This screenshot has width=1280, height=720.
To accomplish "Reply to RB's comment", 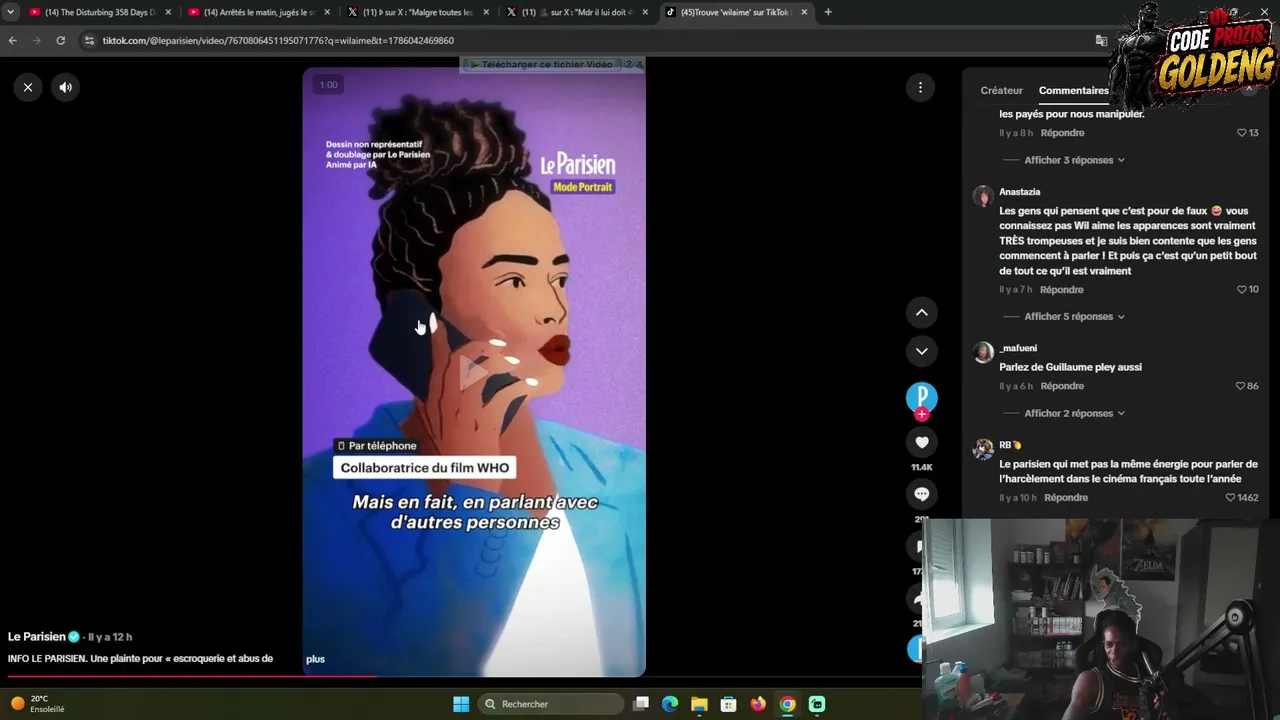I will point(1066,498).
